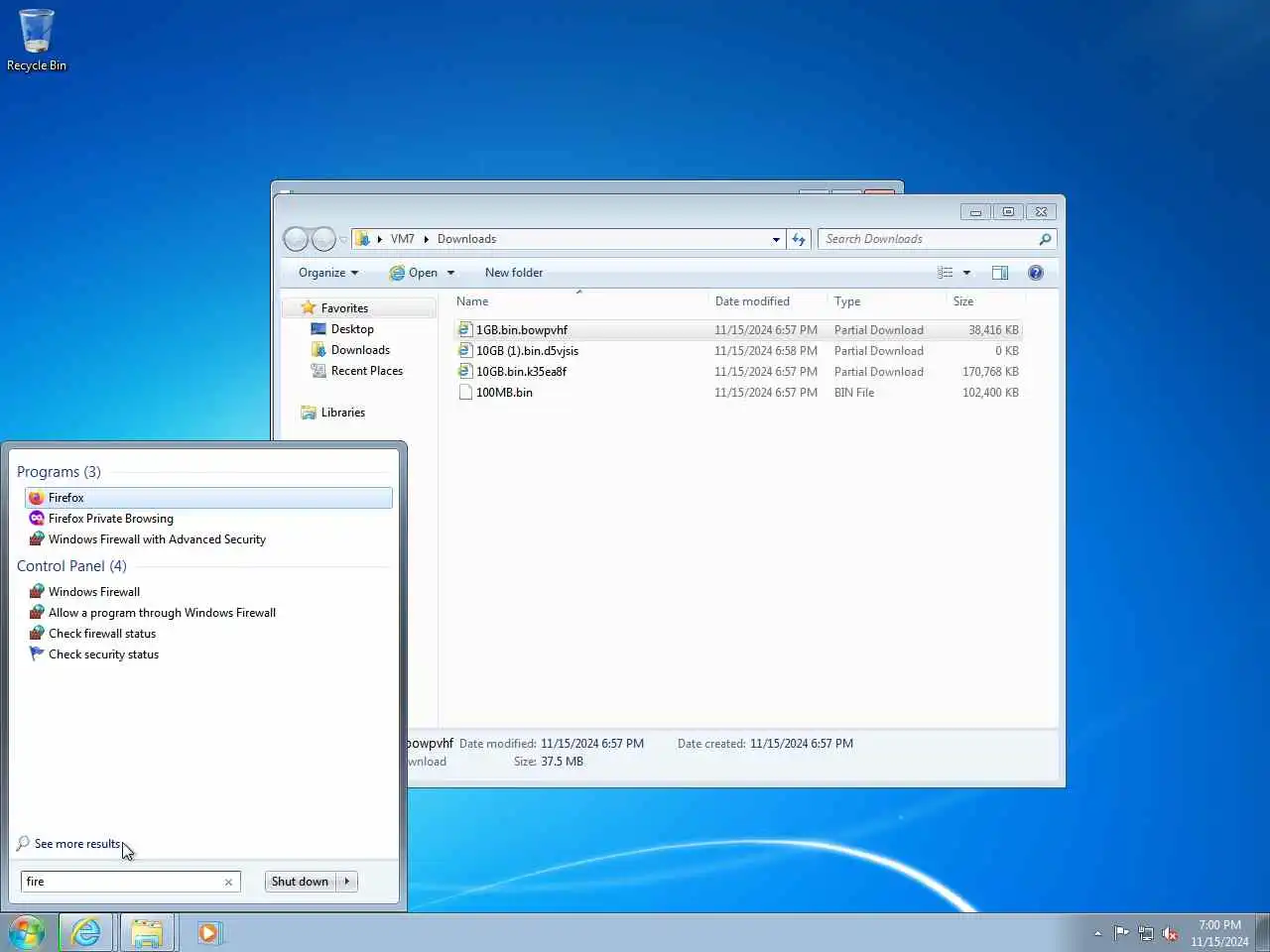This screenshot has height=952, width=1270.
Task: Click Explorer Back button
Action: coord(296,239)
